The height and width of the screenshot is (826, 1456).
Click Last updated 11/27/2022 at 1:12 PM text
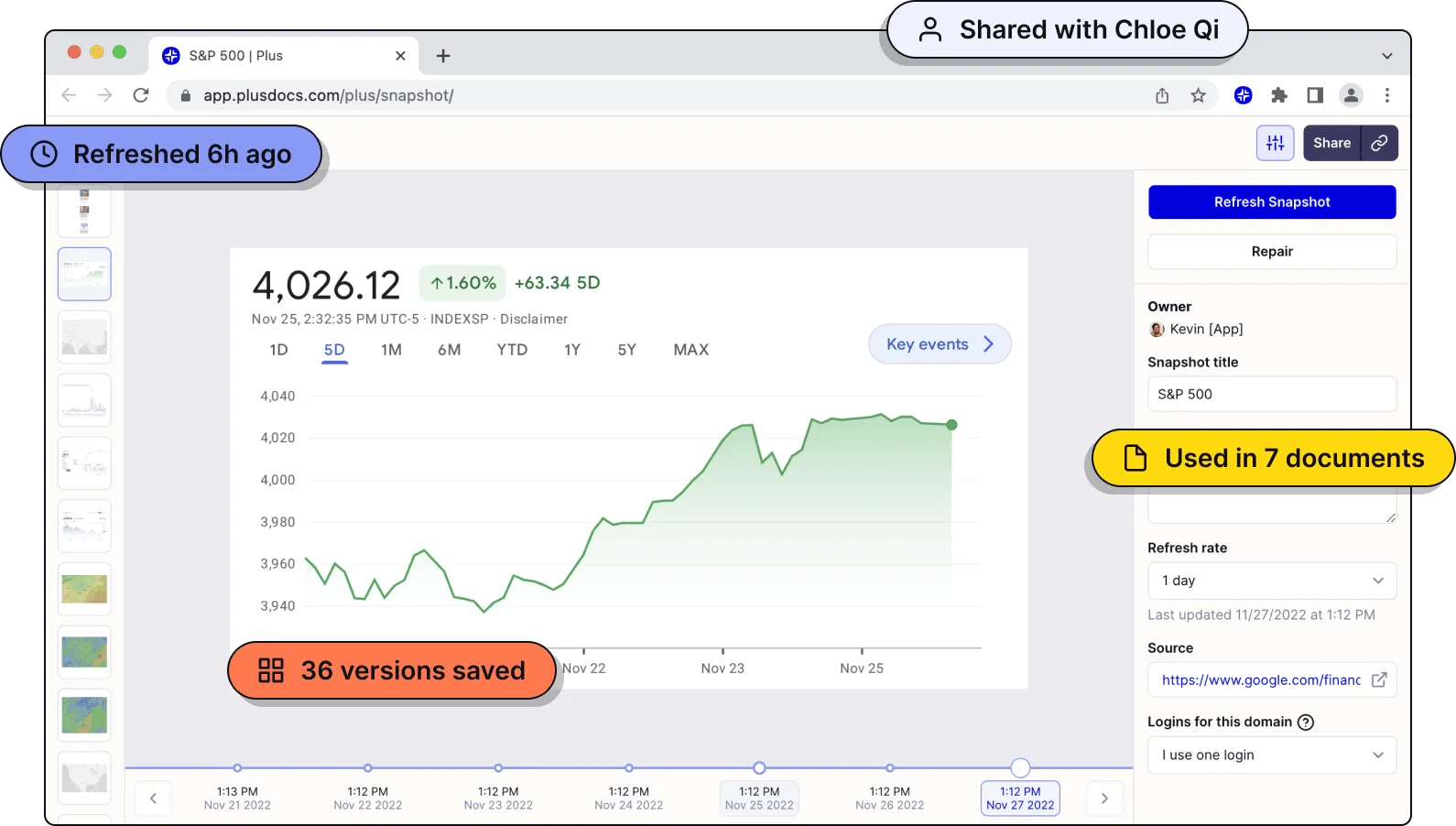click(1261, 615)
